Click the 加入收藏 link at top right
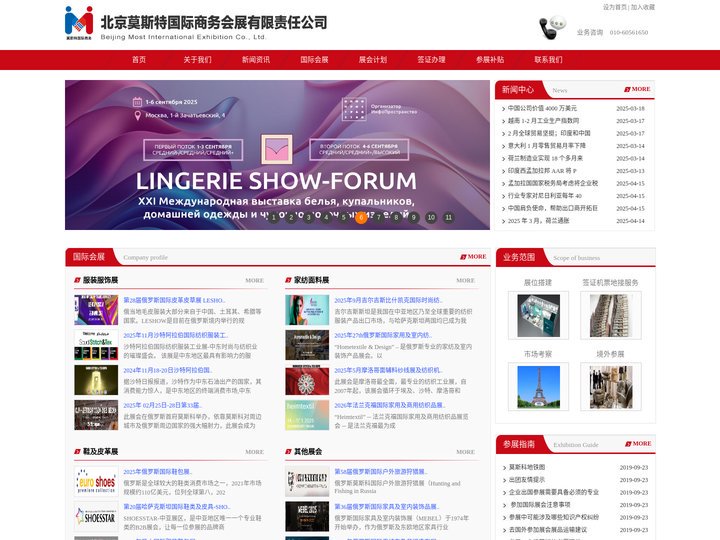Viewport: 720px width, 540px height. (x=643, y=7)
